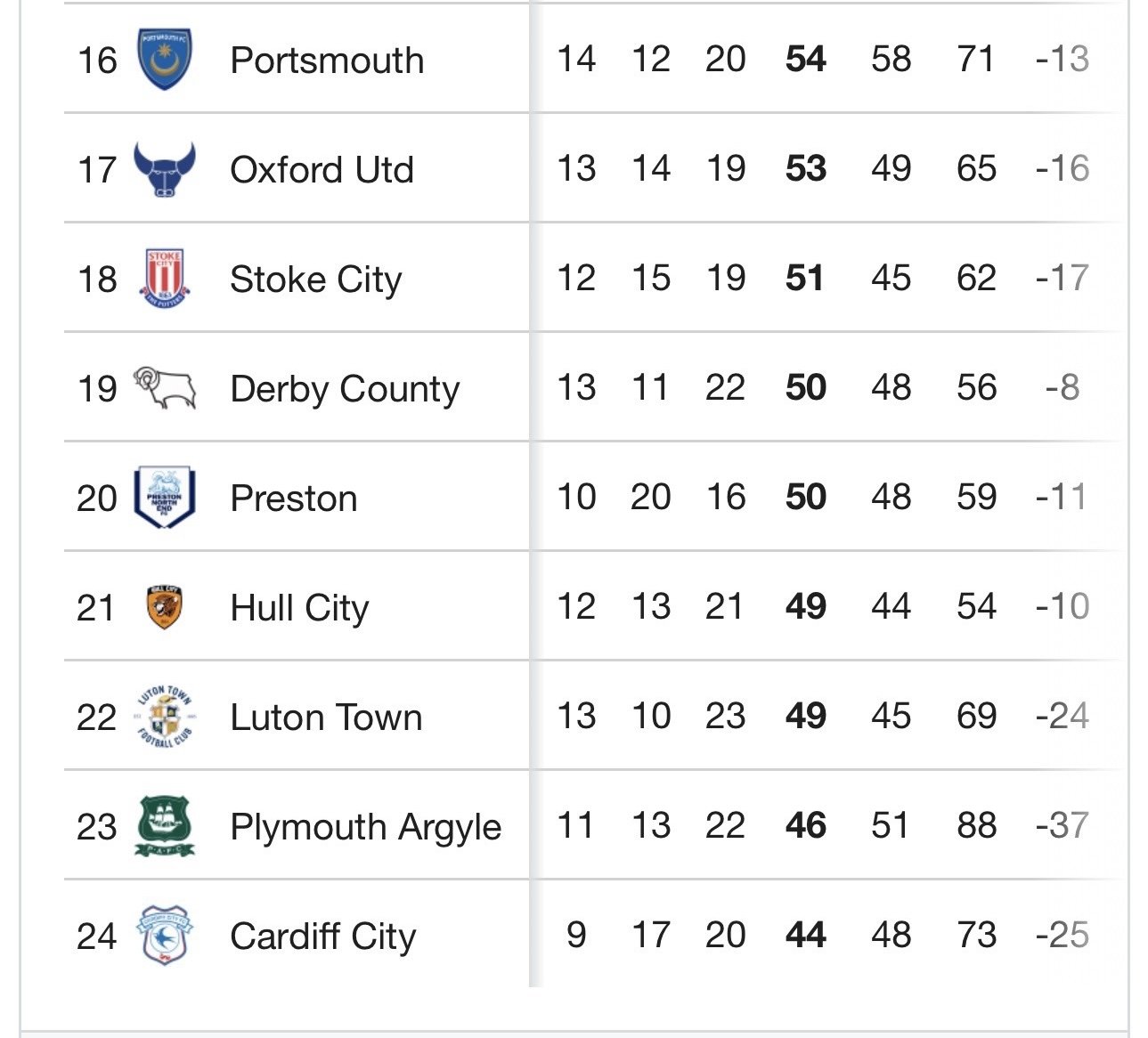Open the Portsmouth team name link

[x=327, y=61]
